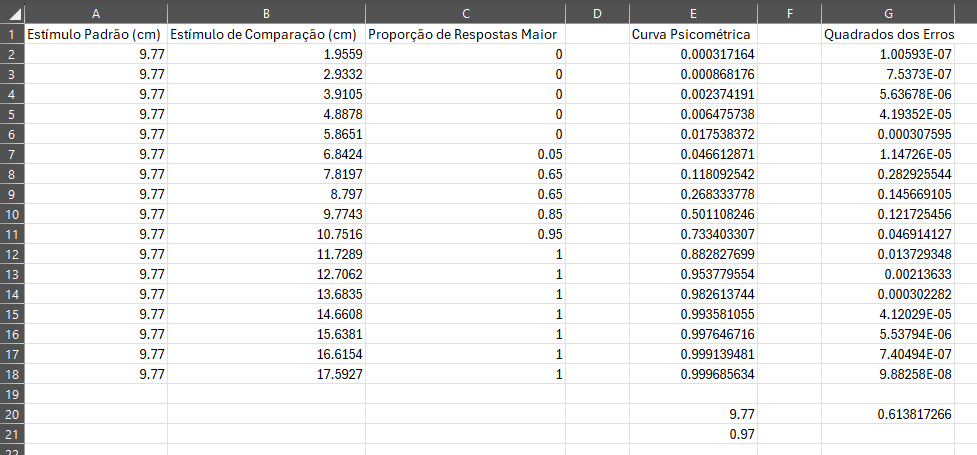This screenshot has width=977, height=455.
Task: Select cell with value 4.8878
Action: [266, 114]
